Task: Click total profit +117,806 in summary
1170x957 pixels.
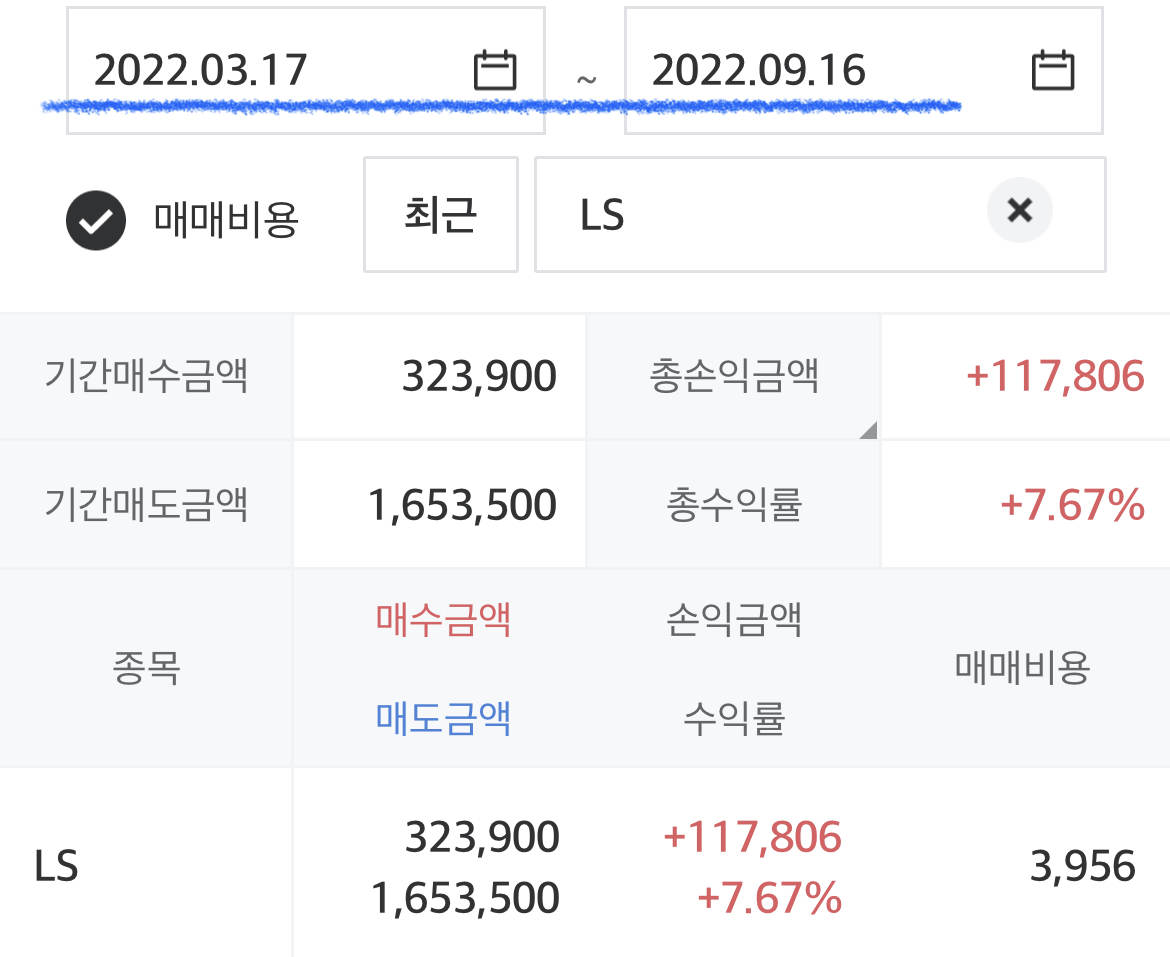Action: (x=1054, y=376)
